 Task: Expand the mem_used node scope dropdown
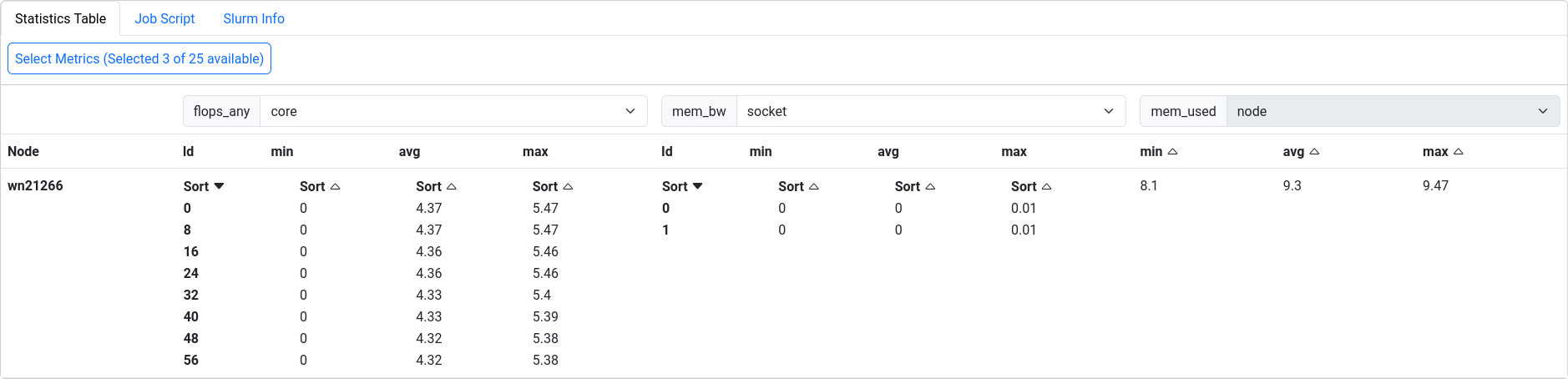[1392, 111]
